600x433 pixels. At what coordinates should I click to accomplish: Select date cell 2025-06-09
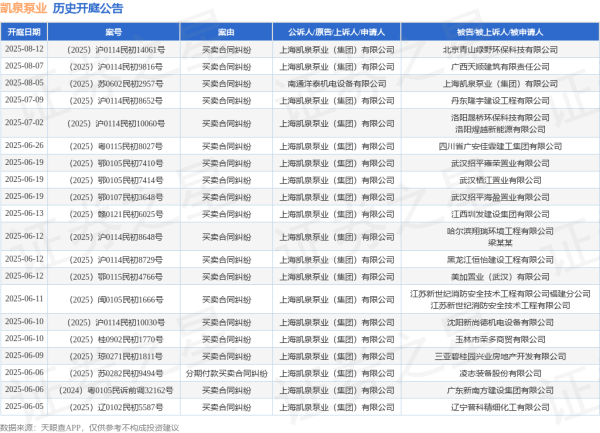coord(24,355)
